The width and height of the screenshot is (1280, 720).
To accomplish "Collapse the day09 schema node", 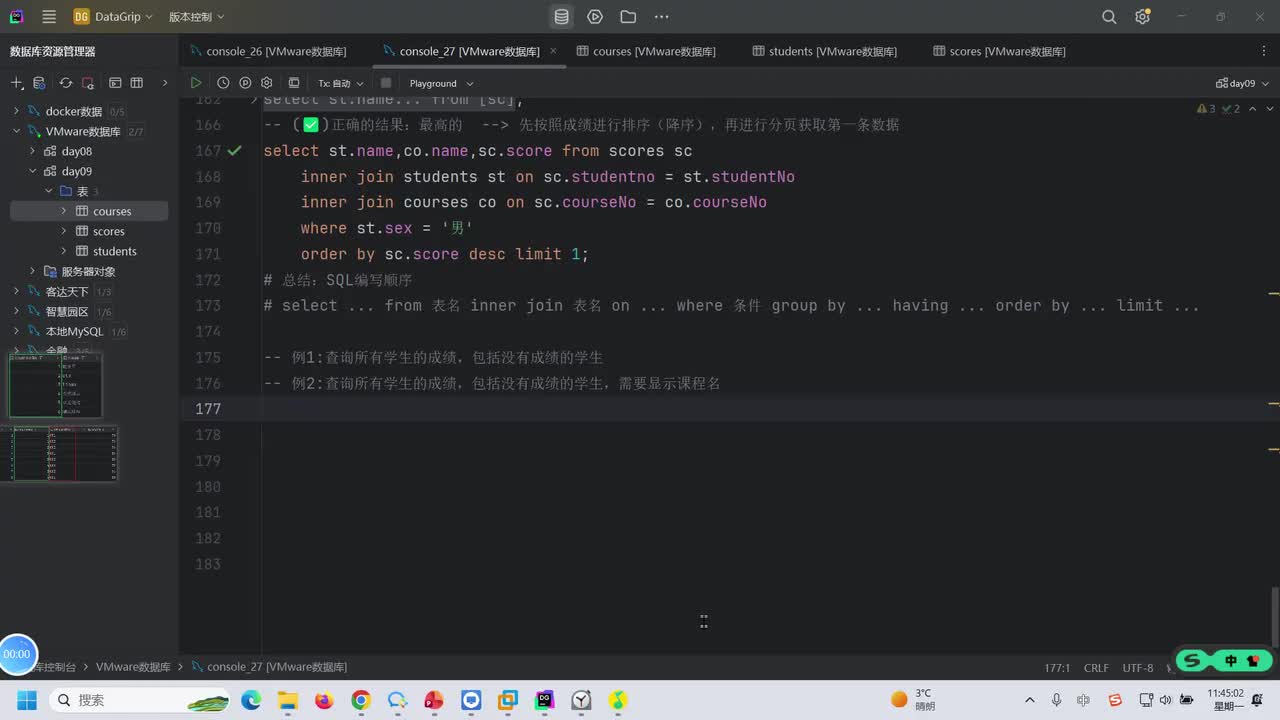I will (x=33, y=171).
